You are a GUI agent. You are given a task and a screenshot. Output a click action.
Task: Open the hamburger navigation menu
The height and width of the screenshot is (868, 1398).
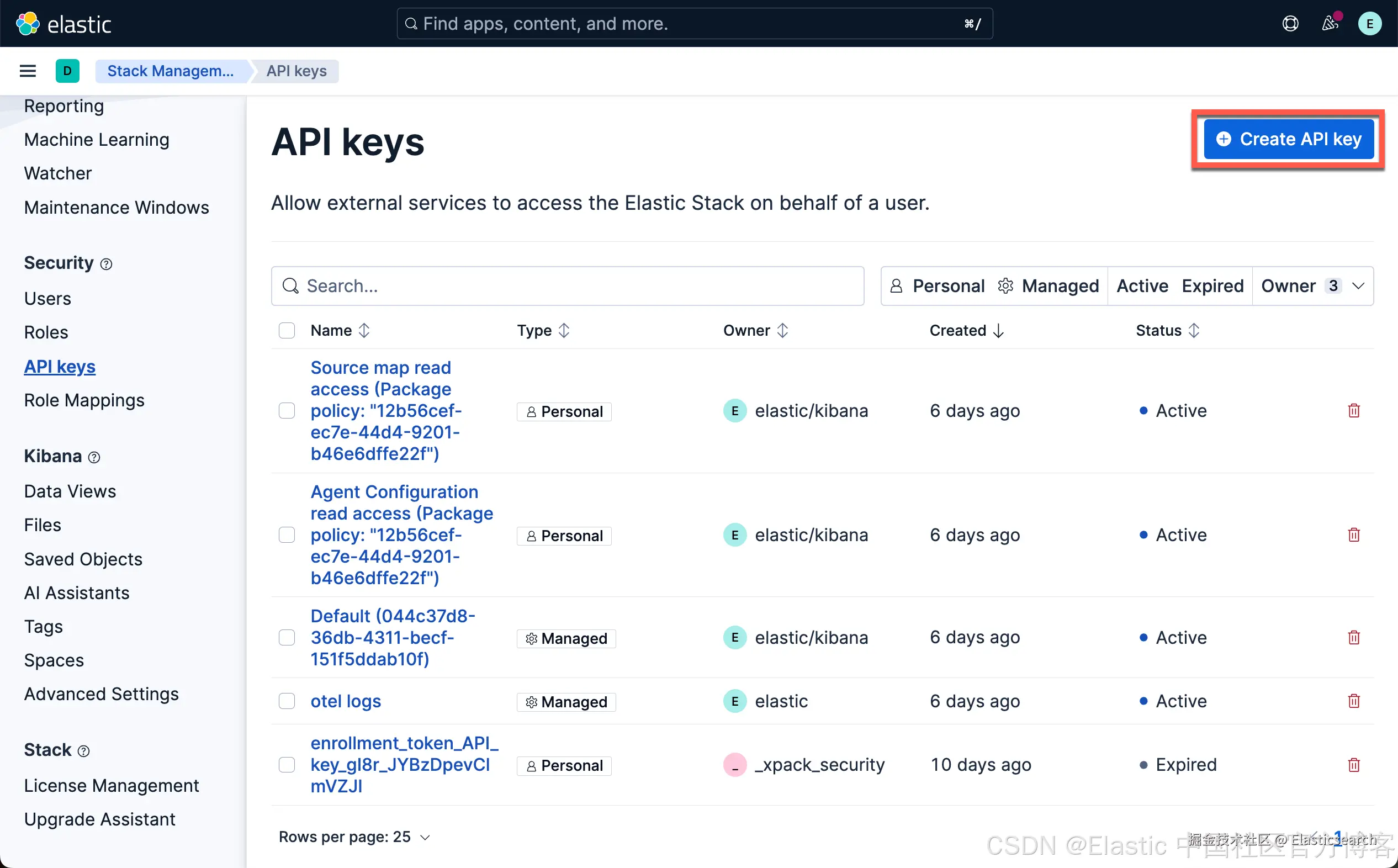[28, 71]
